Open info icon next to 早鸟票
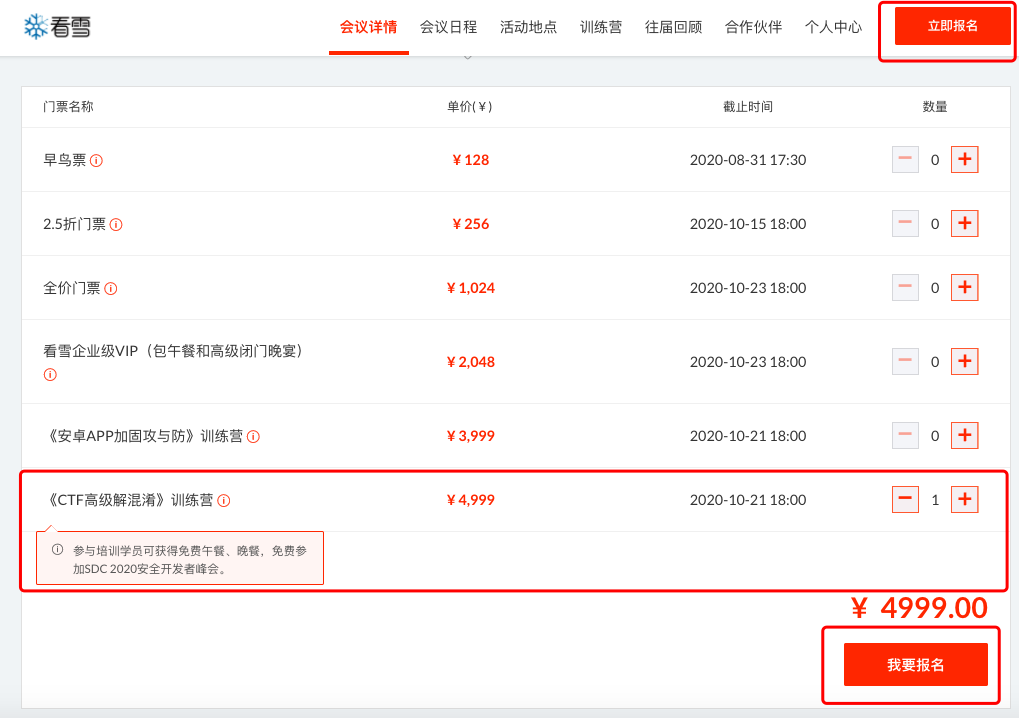1019x718 pixels. [96, 160]
